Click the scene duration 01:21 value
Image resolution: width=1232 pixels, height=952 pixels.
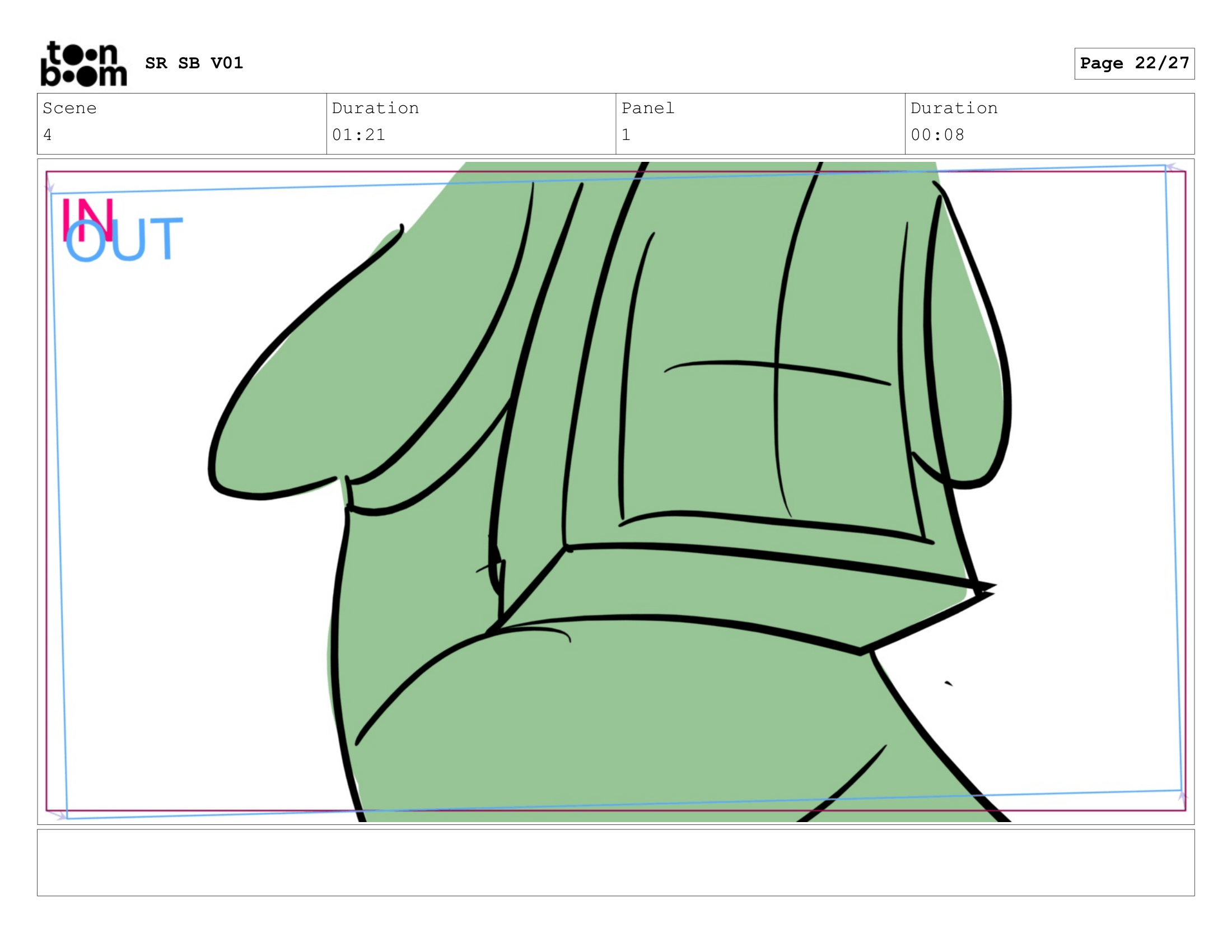[x=358, y=135]
